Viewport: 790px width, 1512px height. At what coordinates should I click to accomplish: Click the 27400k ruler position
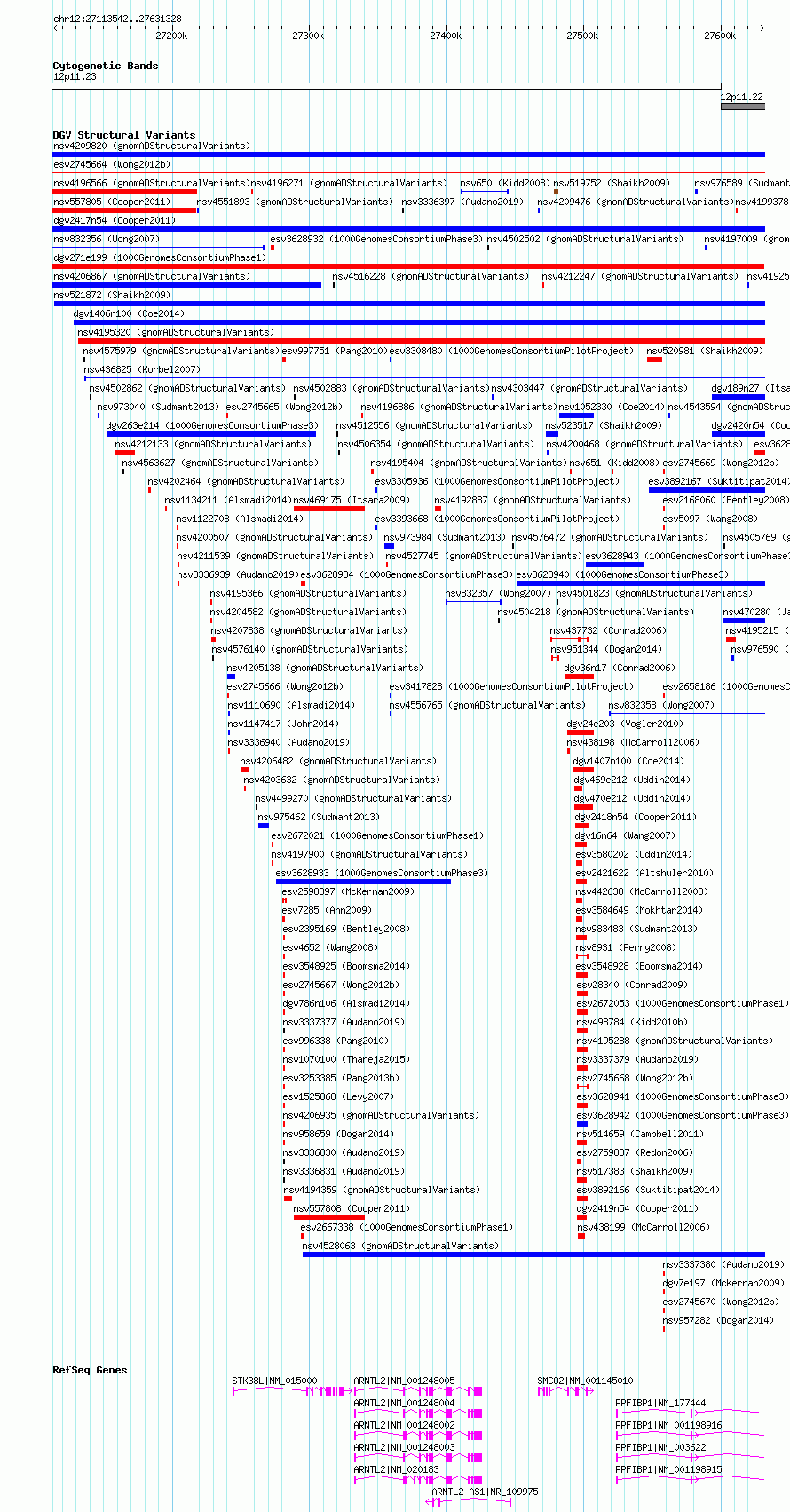click(445, 36)
